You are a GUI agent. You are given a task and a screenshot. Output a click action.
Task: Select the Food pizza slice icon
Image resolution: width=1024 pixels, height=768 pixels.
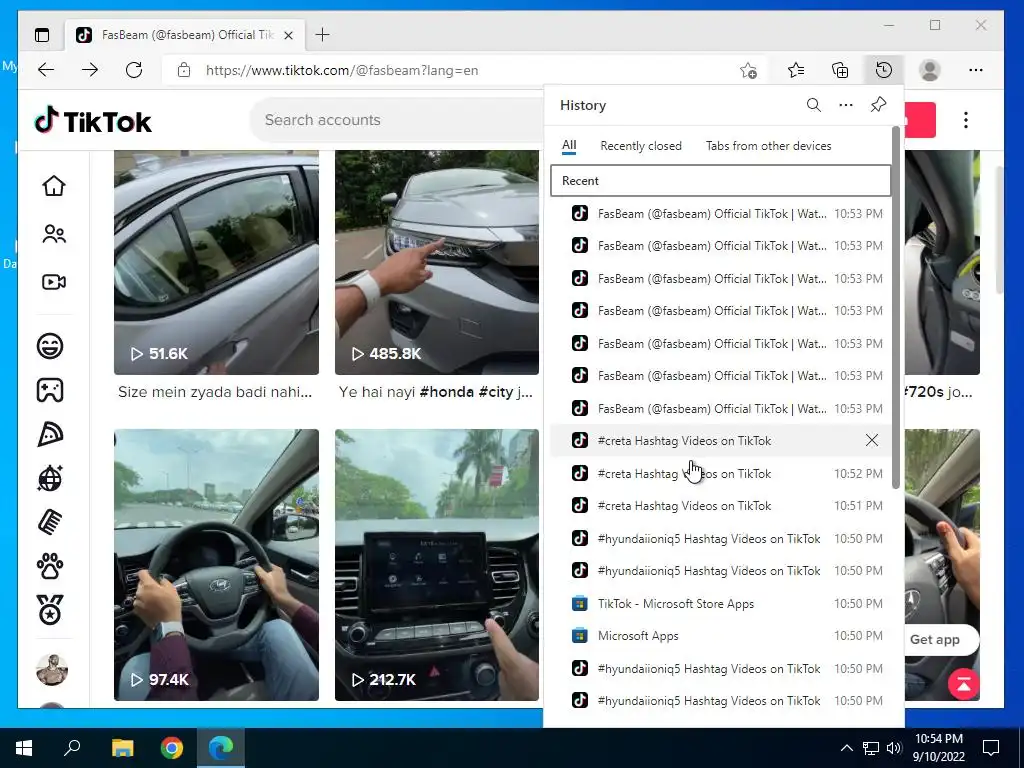pyautogui.click(x=50, y=434)
